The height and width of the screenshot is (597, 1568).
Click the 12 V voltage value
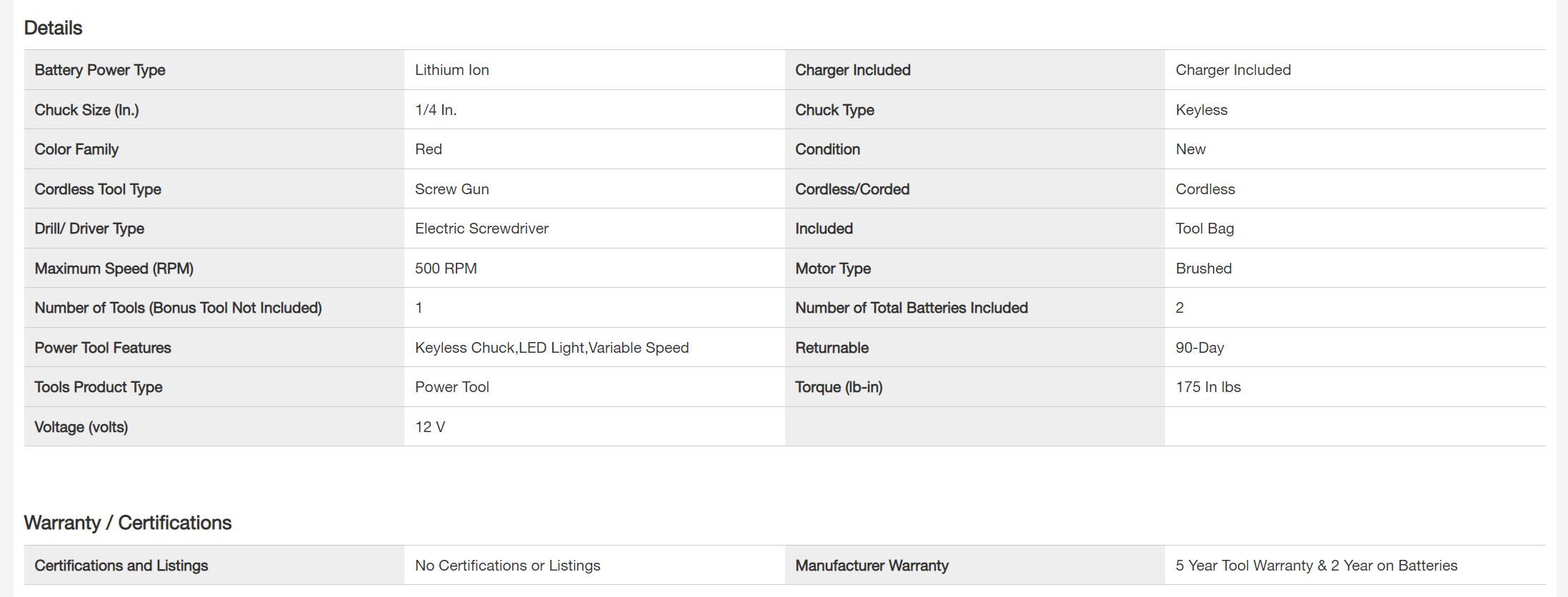(430, 427)
